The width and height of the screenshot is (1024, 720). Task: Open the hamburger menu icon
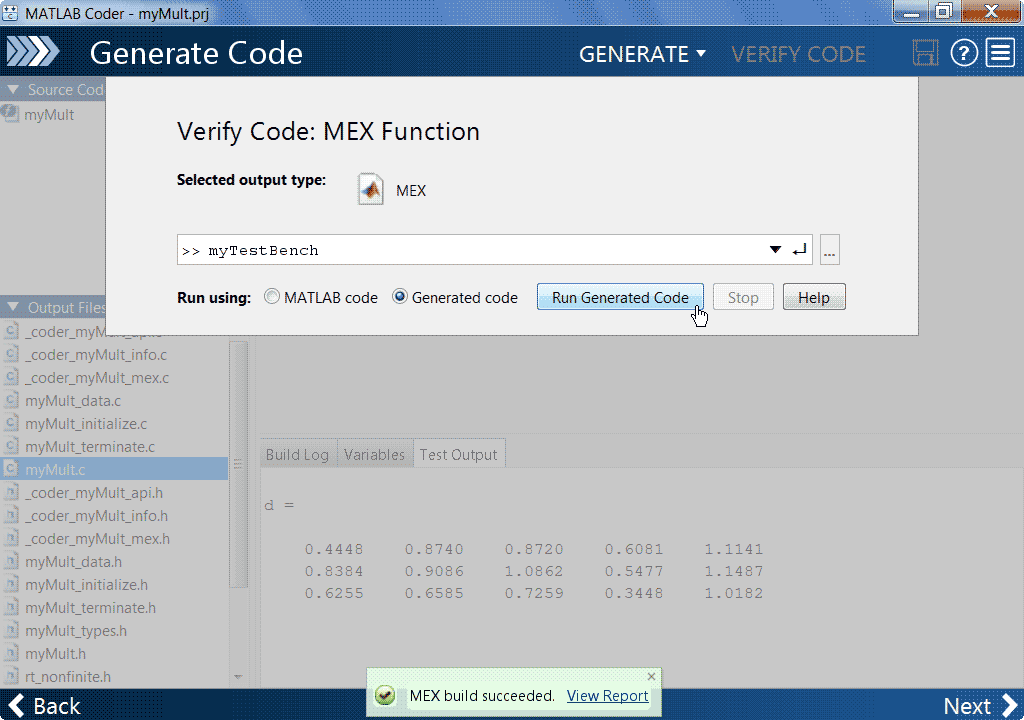tap(1000, 53)
